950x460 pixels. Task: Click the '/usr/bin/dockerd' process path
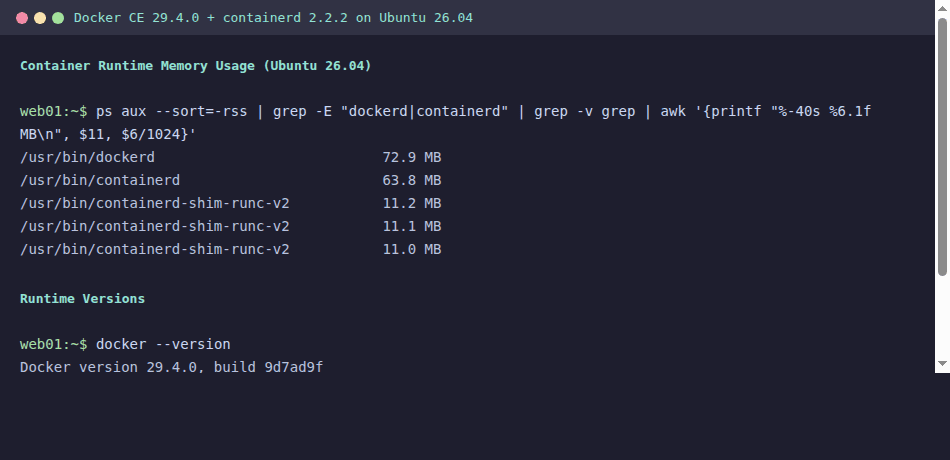pos(87,158)
